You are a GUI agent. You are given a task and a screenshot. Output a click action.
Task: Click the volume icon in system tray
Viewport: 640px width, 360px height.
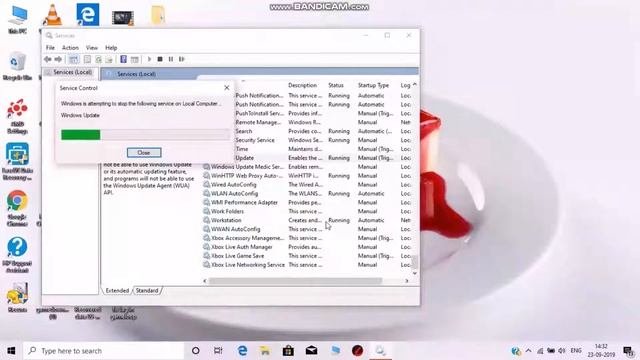tap(562, 351)
